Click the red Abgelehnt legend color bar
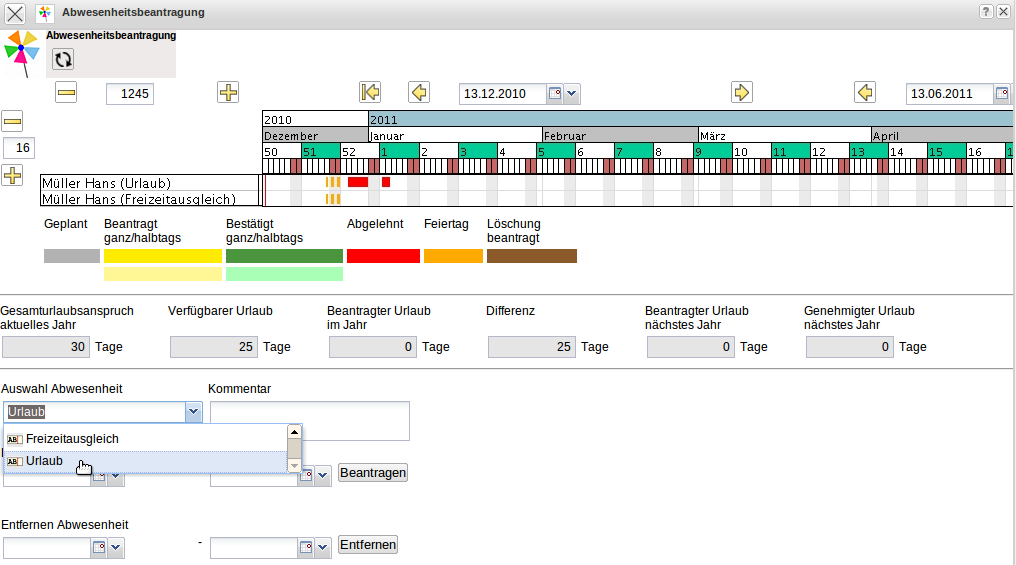Screen dimensions: 1016x565 pos(383,256)
